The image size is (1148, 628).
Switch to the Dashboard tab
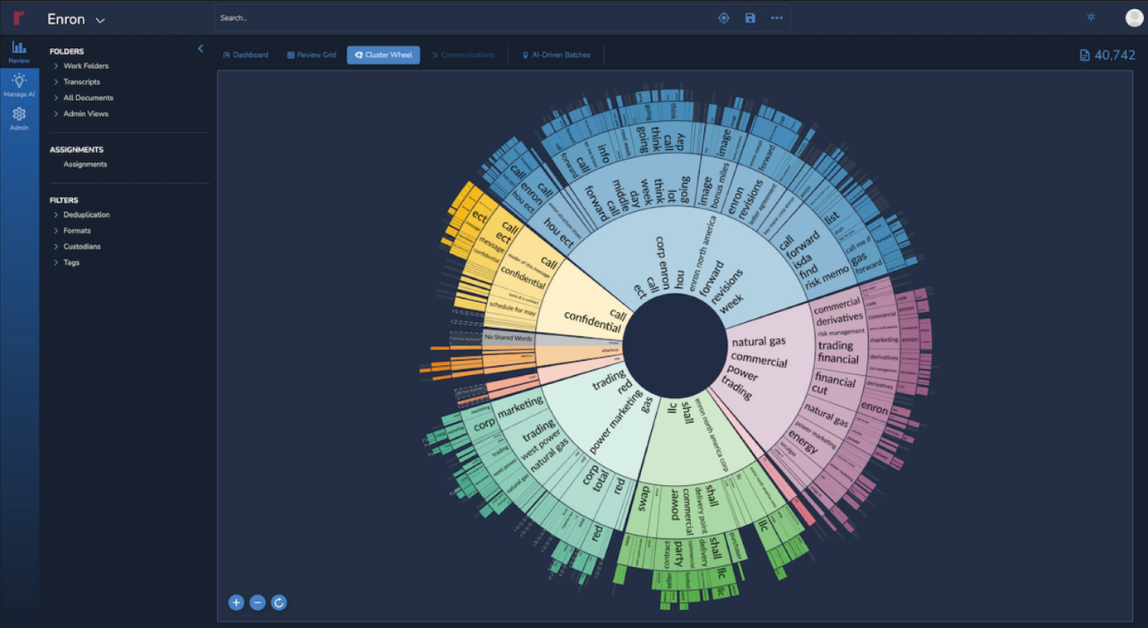[x=245, y=55]
